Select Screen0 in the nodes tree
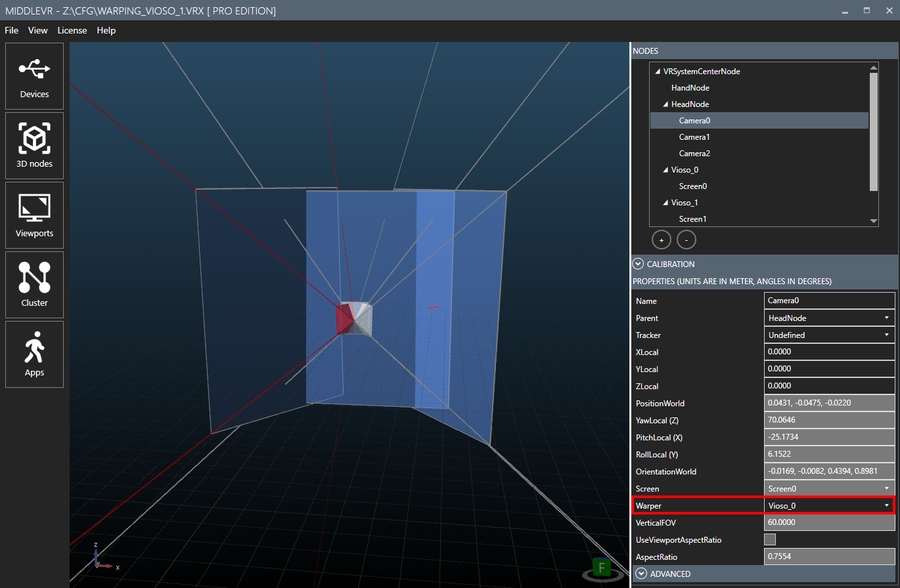This screenshot has height=588, width=900. (x=692, y=186)
